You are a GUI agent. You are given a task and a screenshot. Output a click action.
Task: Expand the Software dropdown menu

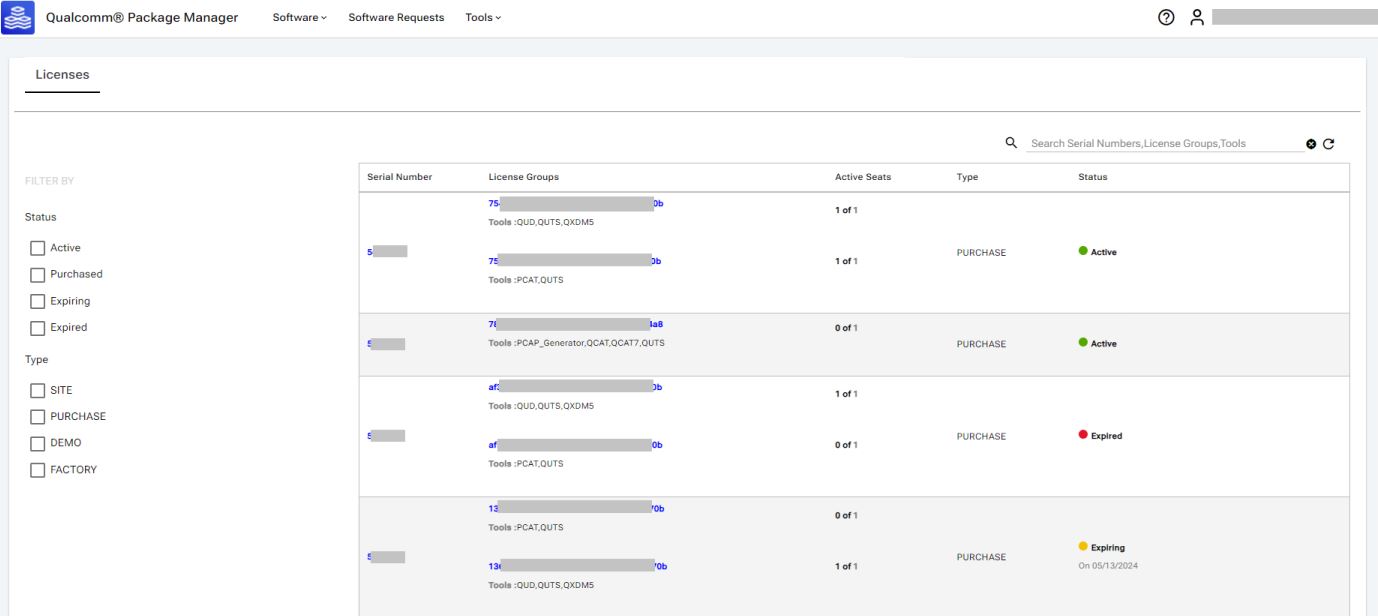pyautogui.click(x=299, y=18)
